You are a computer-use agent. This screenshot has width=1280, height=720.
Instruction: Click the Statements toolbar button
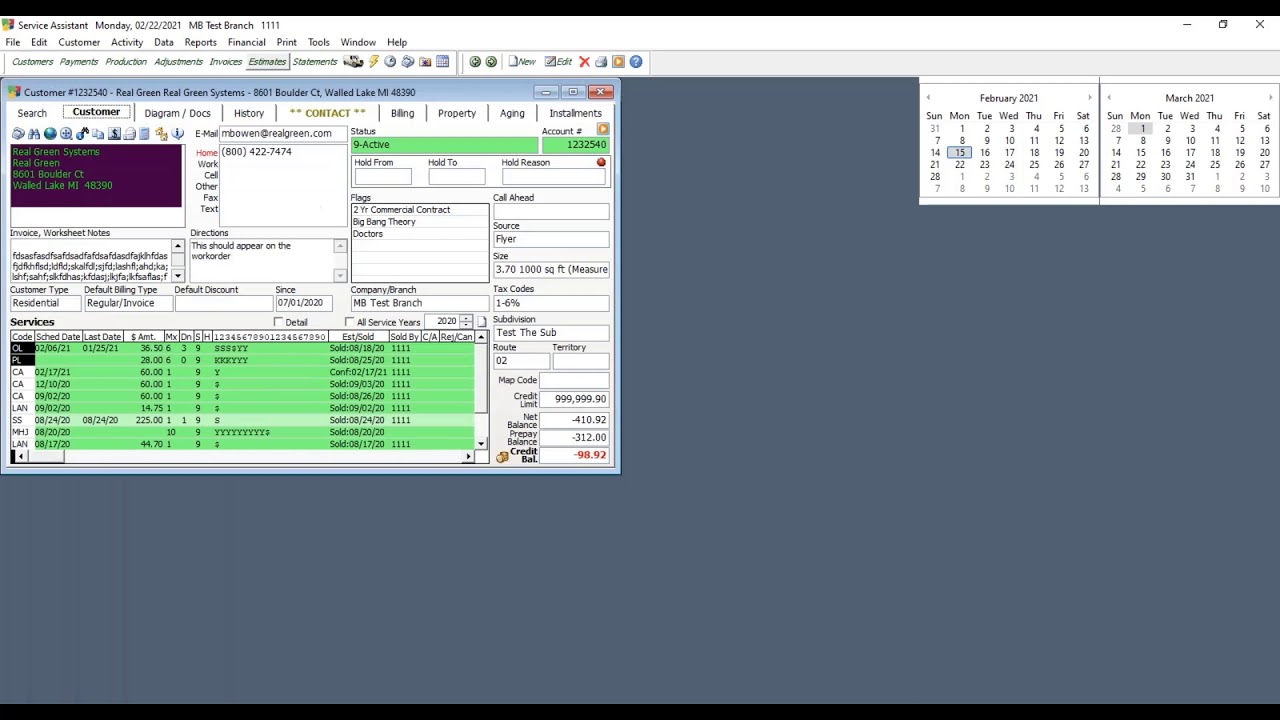[x=315, y=62]
